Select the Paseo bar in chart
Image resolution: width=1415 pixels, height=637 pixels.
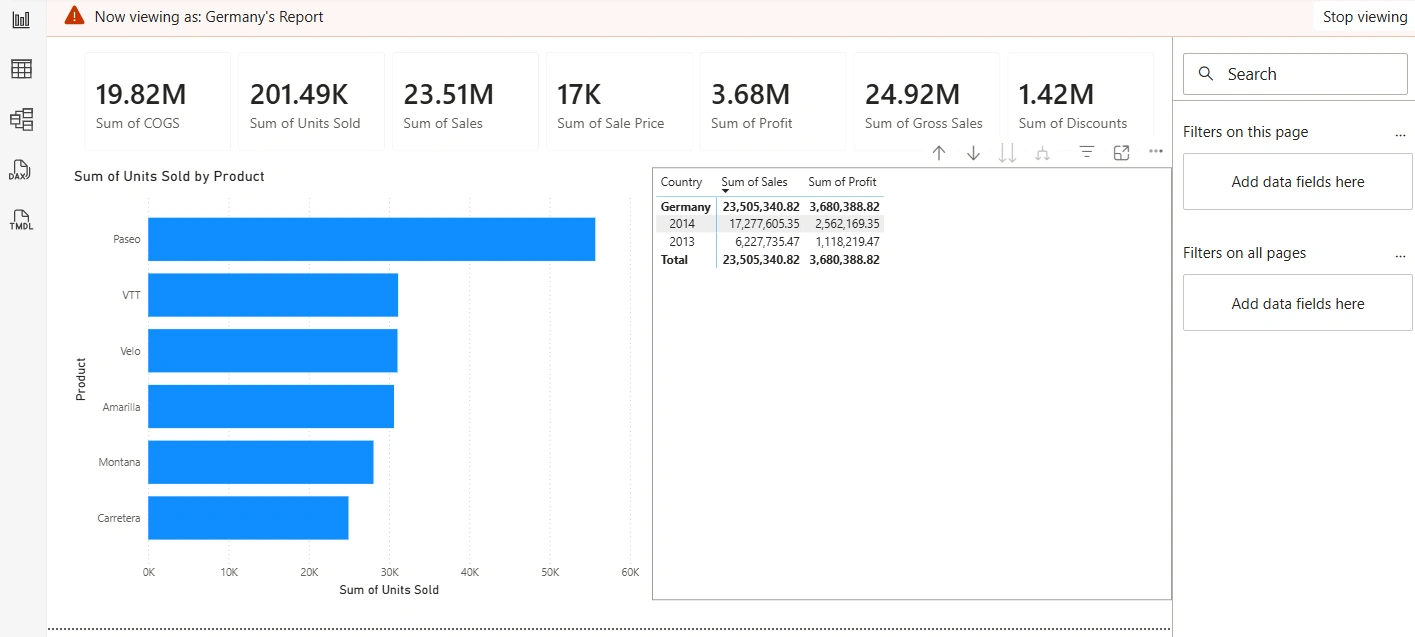click(x=371, y=240)
